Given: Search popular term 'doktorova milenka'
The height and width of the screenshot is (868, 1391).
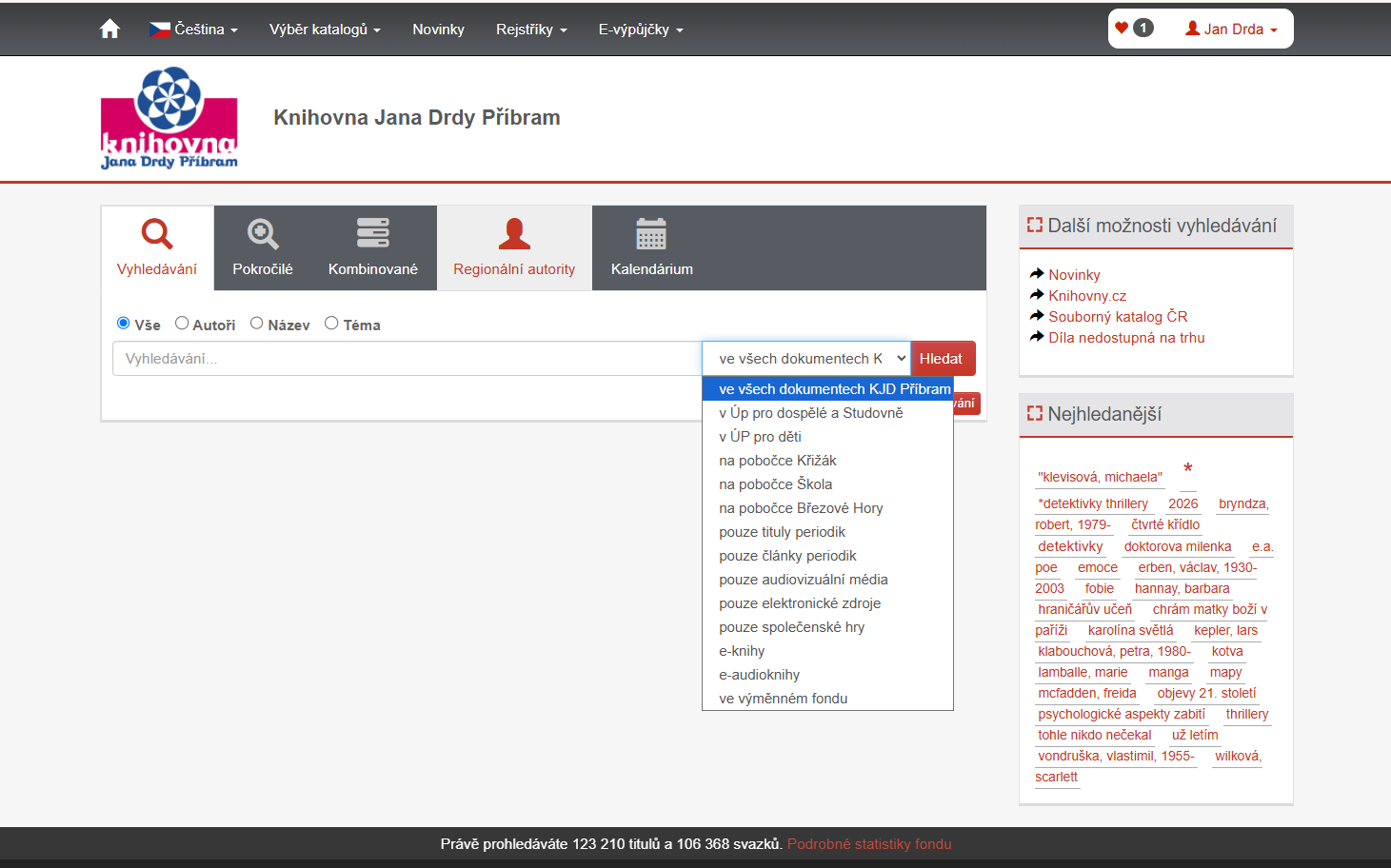Looking at the screenshot, I should (x=1178, y=546).
